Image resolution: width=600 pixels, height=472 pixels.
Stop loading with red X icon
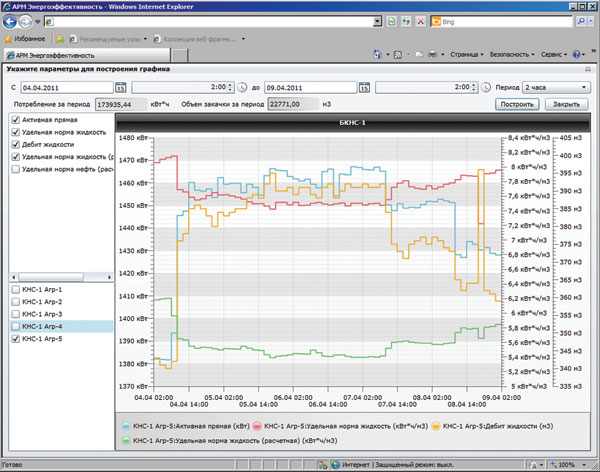click(421, 22)
